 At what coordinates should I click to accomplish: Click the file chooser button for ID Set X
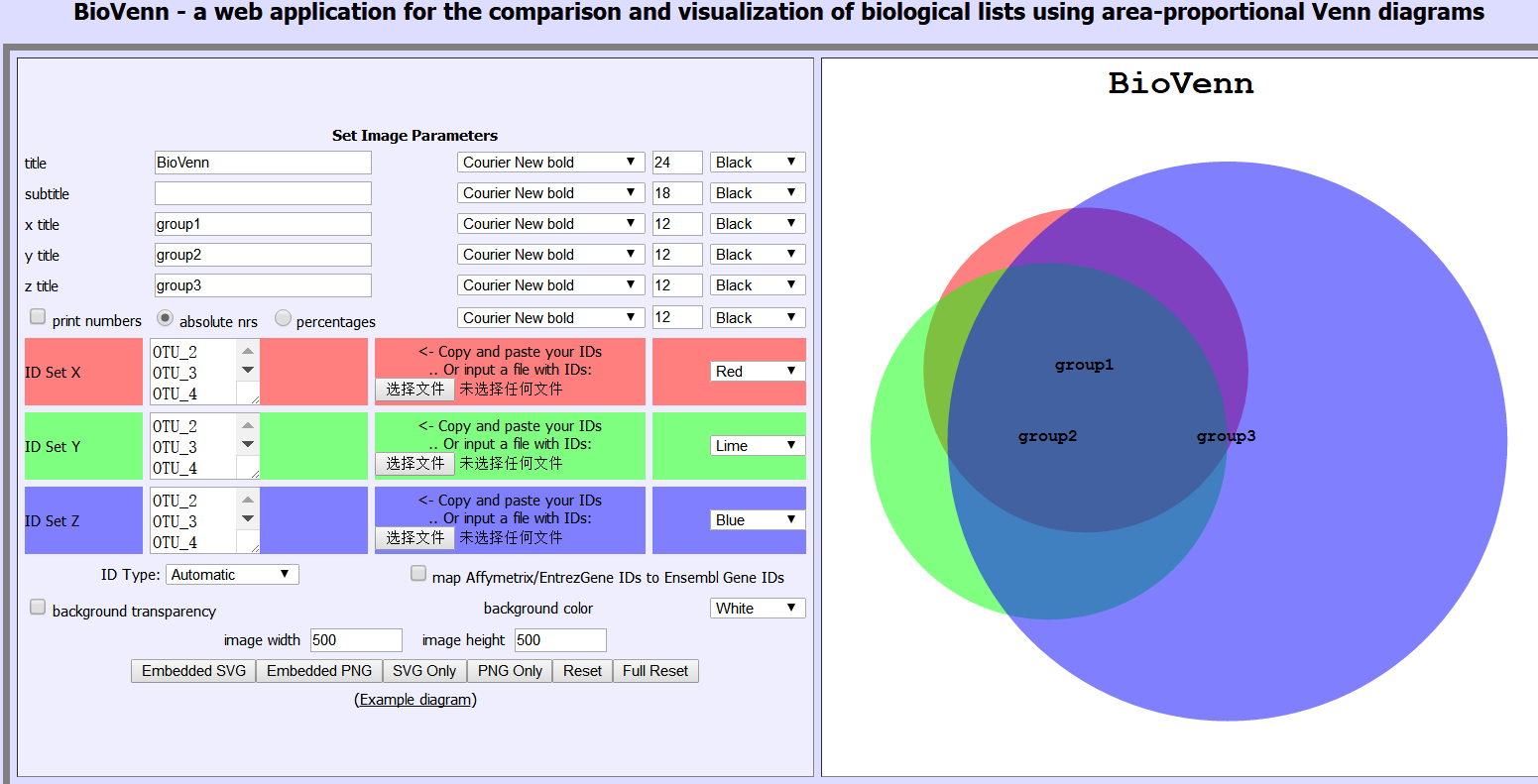(x=415, y=390)
